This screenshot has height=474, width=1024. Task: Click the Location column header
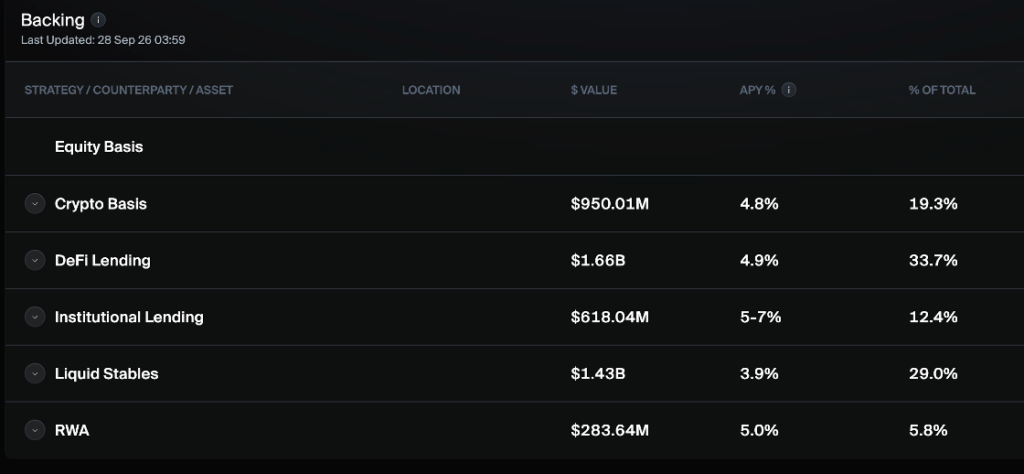[x=431, y=90]
